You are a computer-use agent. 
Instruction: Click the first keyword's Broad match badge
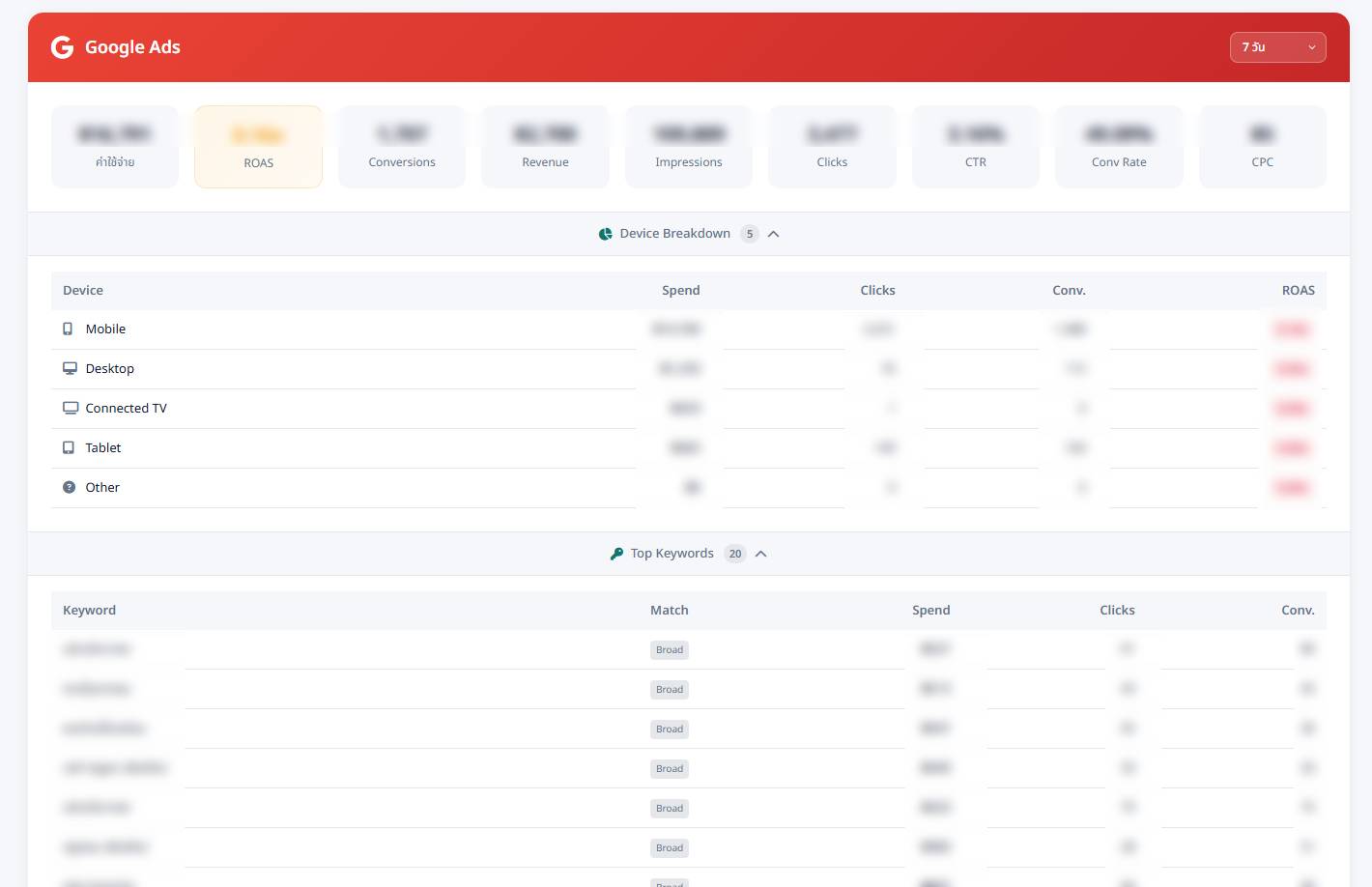tap(670, 650)
